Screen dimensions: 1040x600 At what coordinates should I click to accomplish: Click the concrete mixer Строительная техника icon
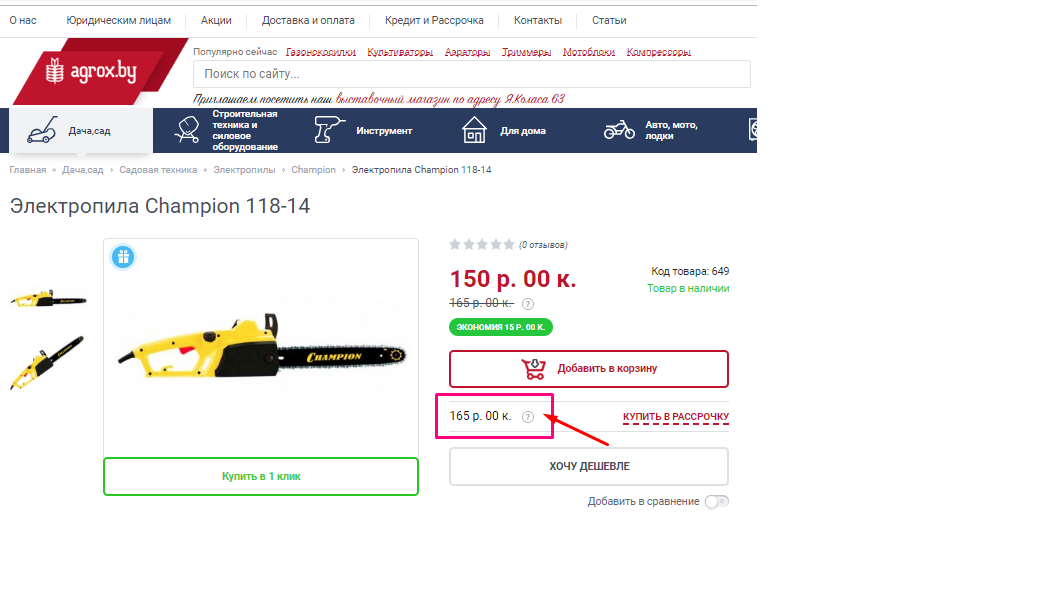pos(187,130)
